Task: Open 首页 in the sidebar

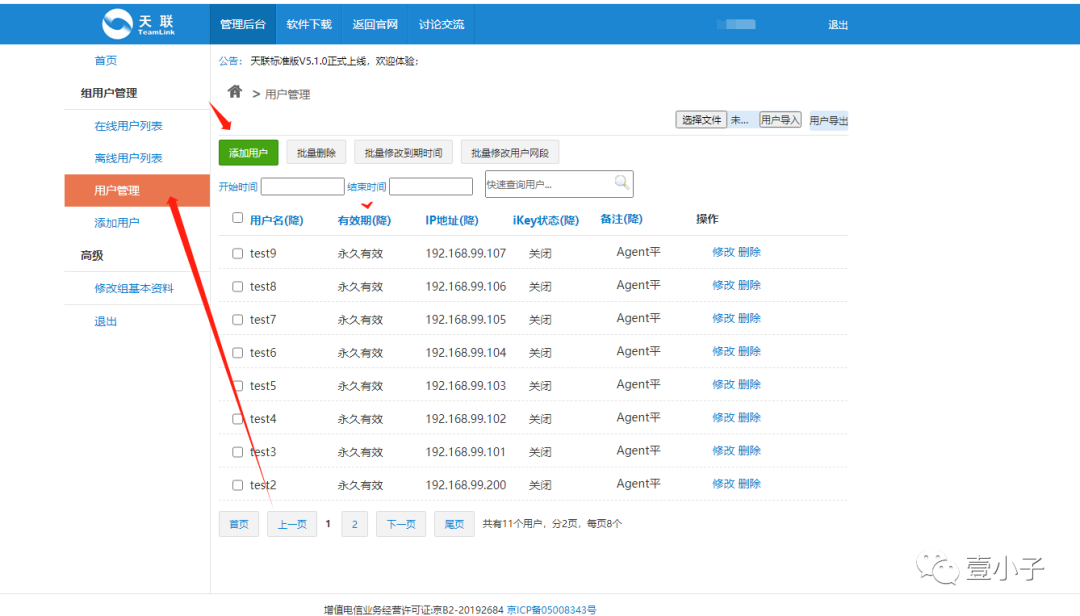Action: (x=105, y=61)
